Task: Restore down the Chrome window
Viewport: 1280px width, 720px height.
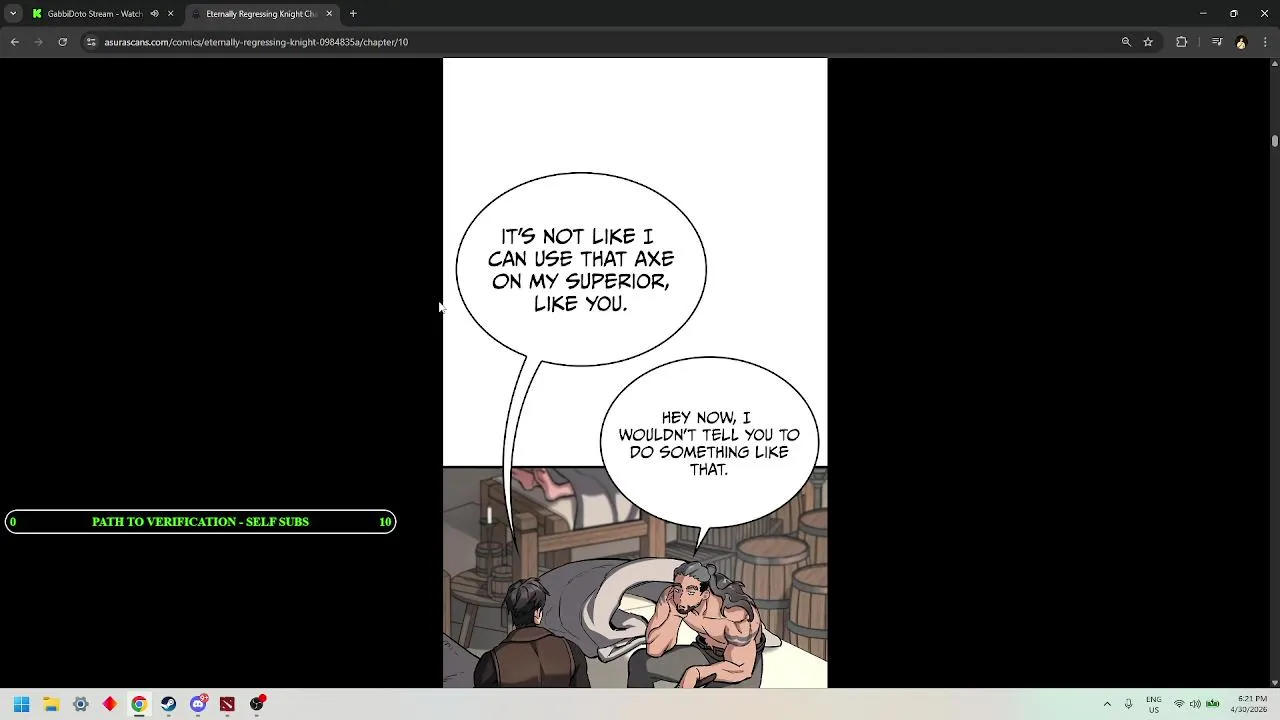Action: pos(1234,14)
